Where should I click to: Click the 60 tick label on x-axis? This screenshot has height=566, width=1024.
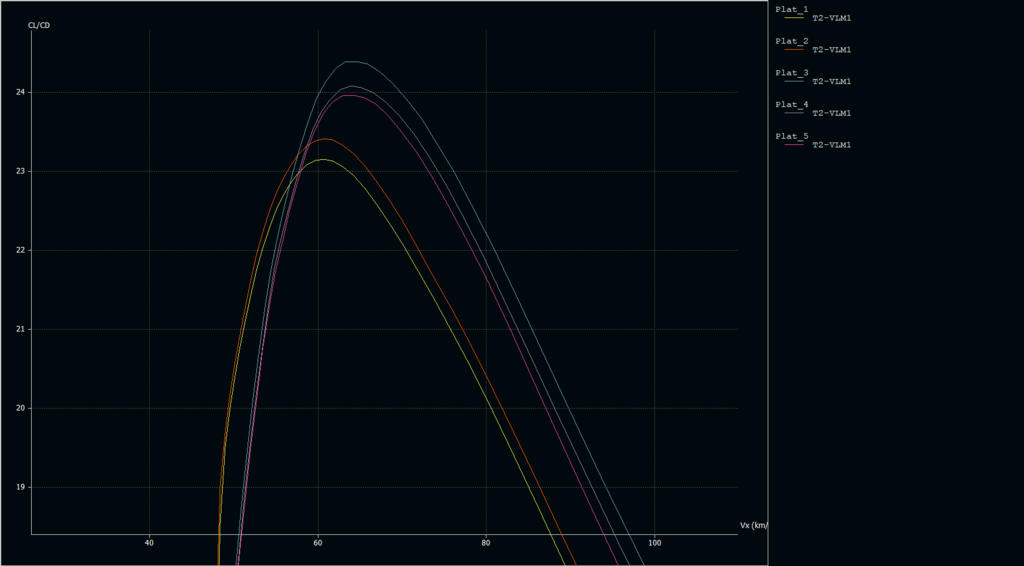318,543
